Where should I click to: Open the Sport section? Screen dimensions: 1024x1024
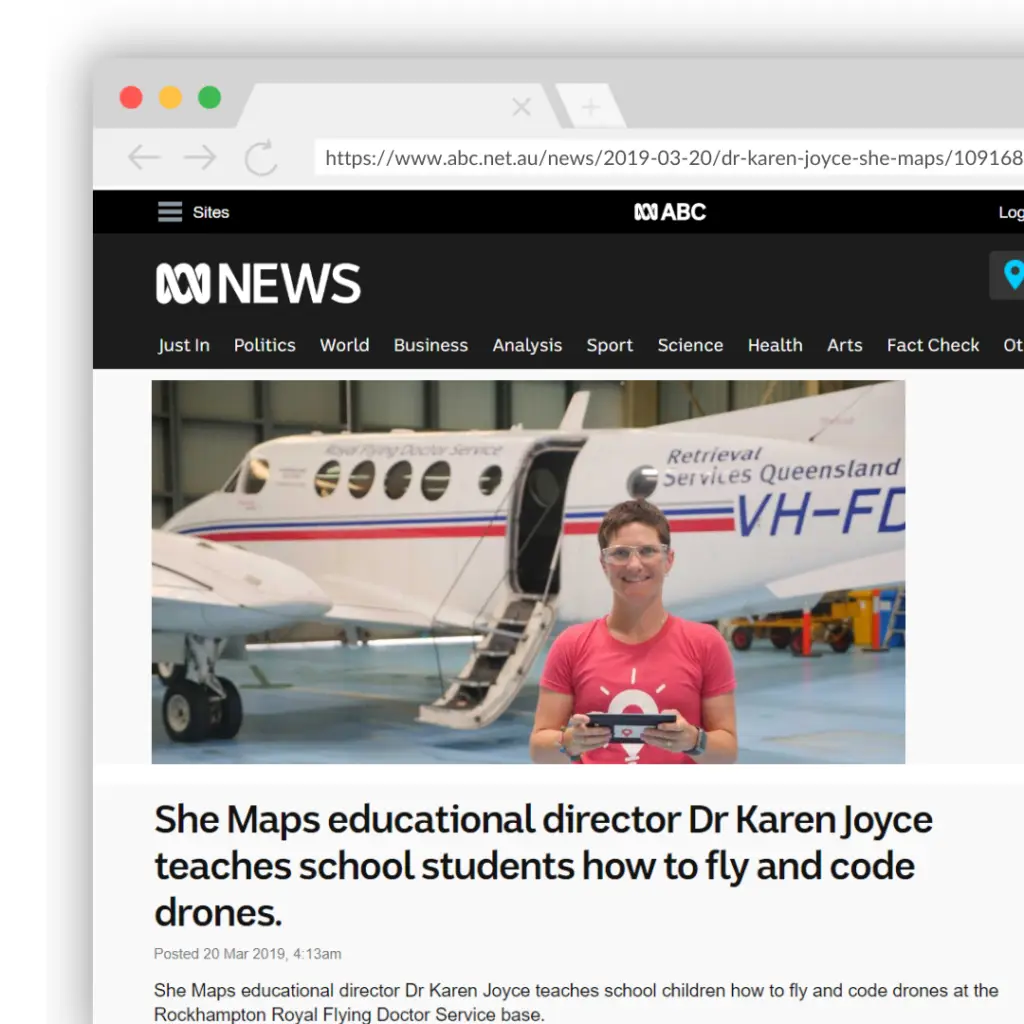tap(609, 345)
